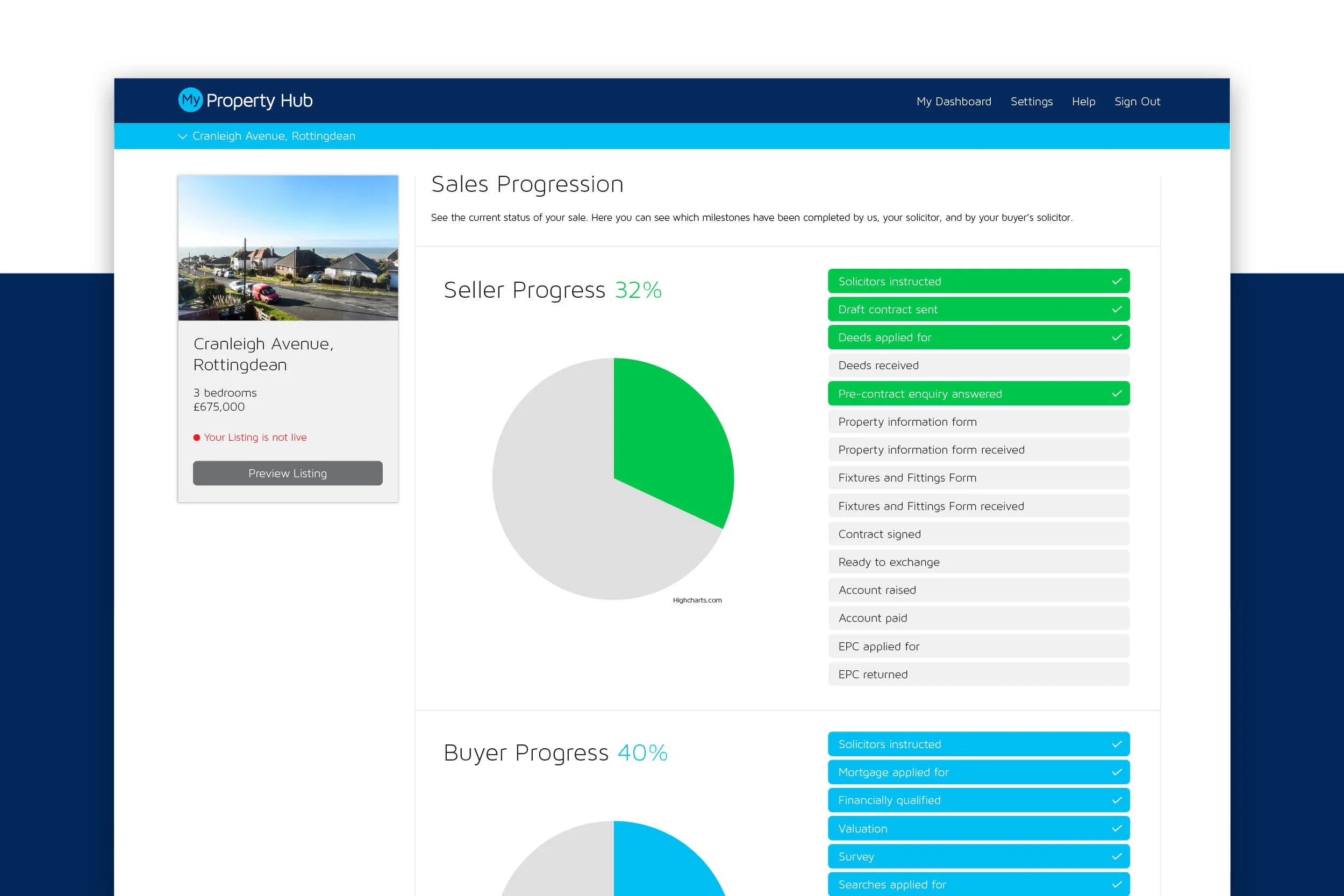
Task: Select the Contract signed milestone
Action: tap(979, 534)
